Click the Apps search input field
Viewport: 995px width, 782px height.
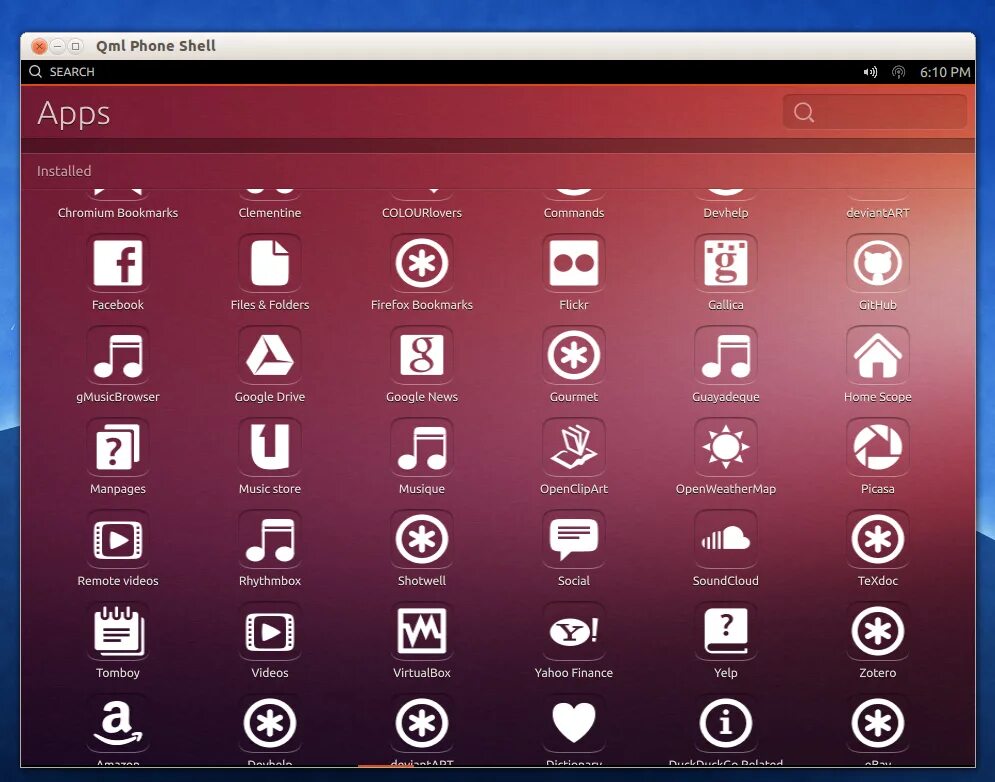(x=874, y=112)
